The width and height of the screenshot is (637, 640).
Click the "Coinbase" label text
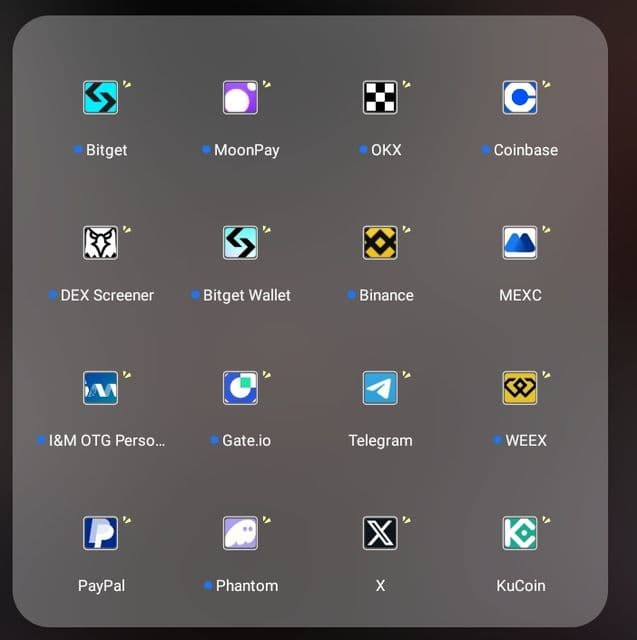(526, 150)
